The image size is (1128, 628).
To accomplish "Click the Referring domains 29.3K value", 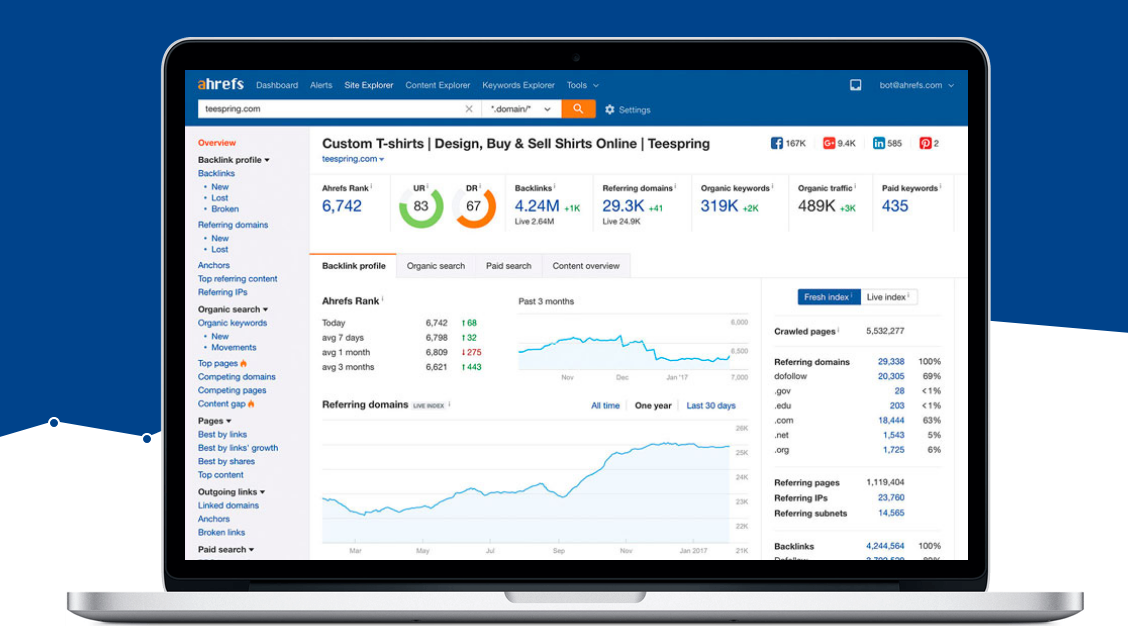I will (623, 206).
